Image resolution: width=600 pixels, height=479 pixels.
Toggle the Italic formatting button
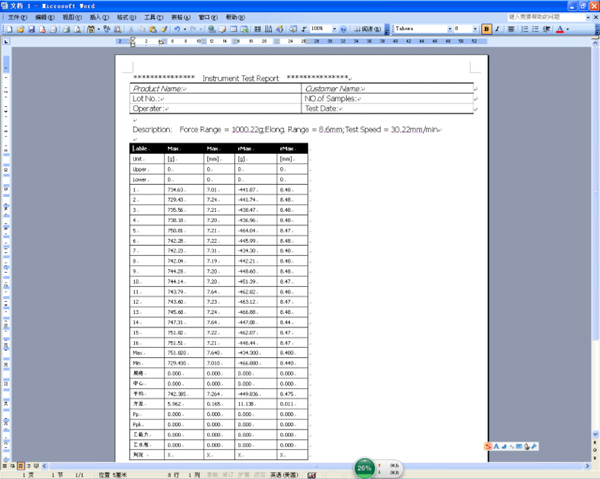pos(498,29)
